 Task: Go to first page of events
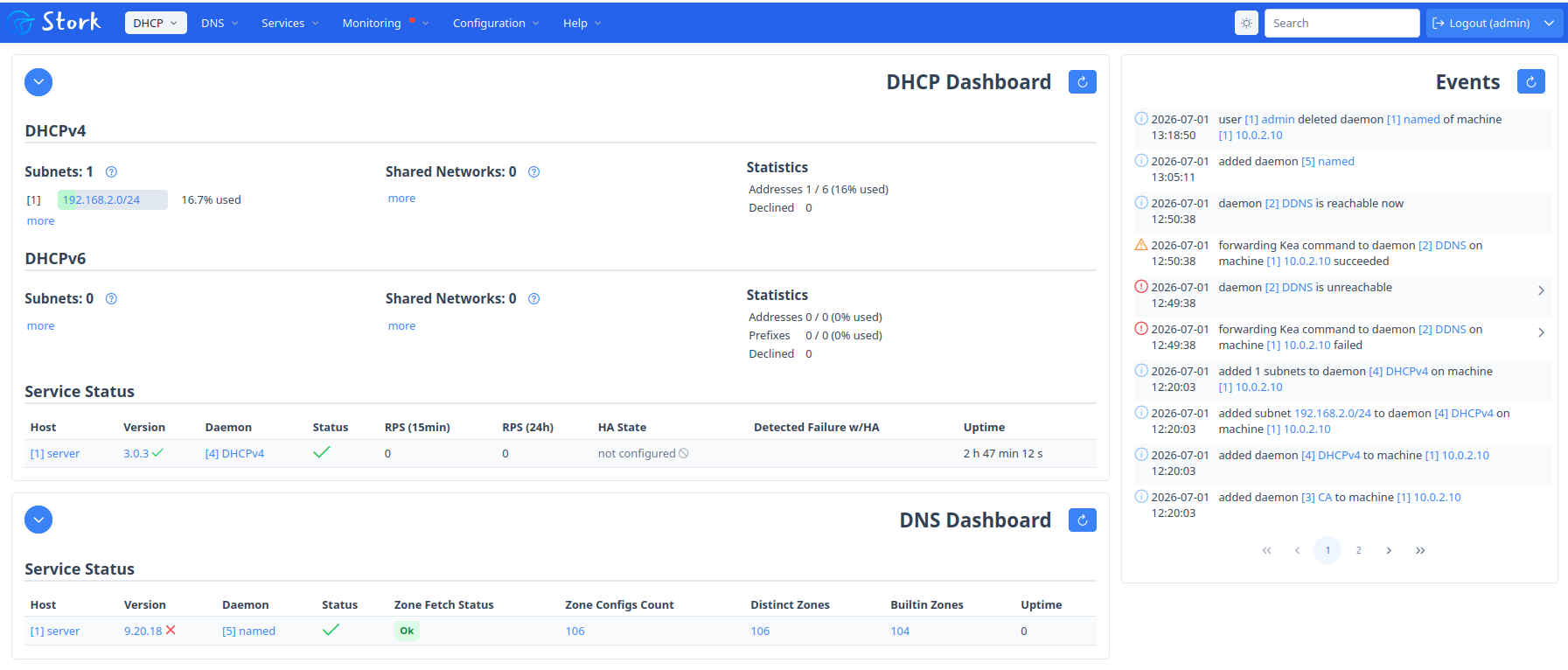1266,550
